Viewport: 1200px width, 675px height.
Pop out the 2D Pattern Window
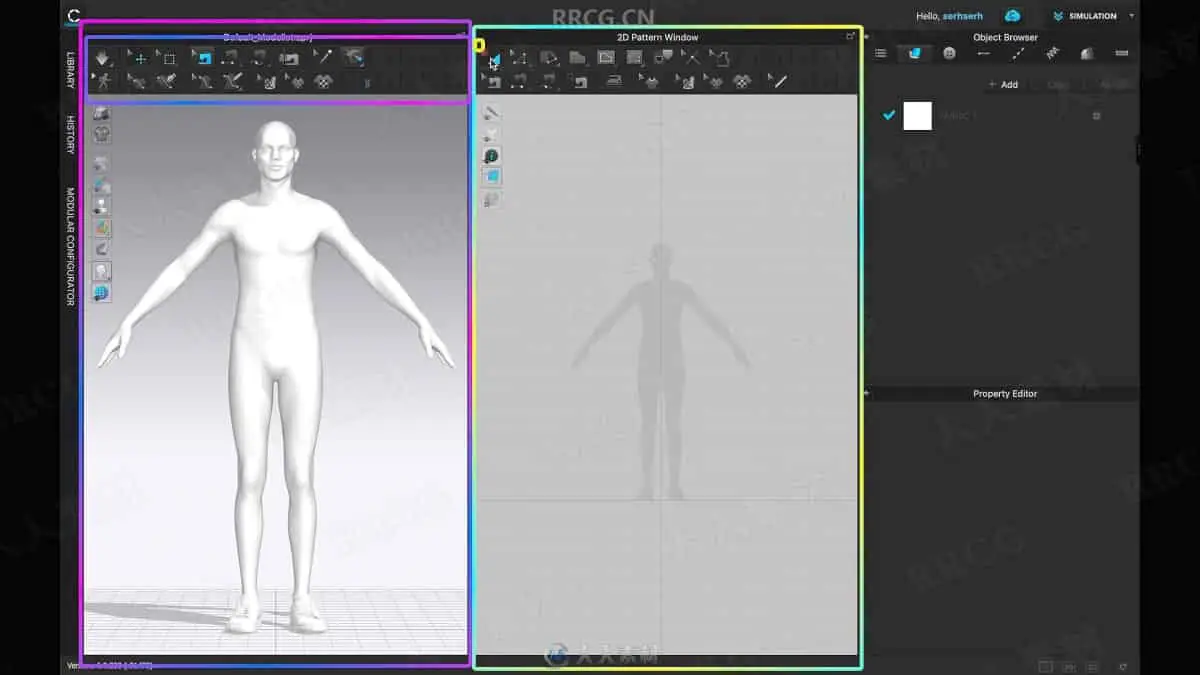(x=851, y=36)
